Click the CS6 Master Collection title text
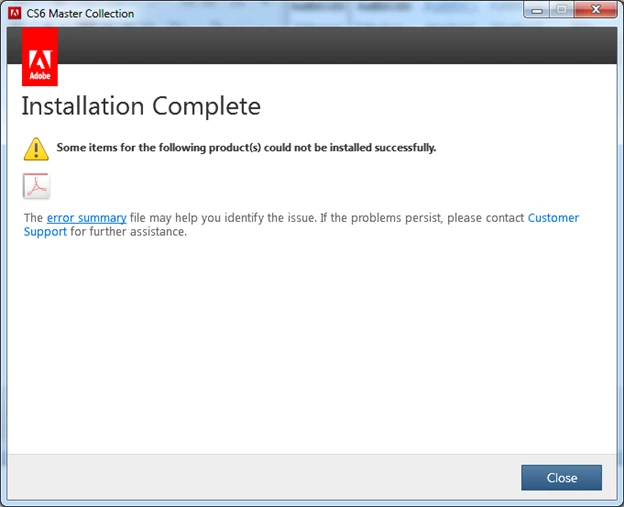Image resolution: width=624 pixels, height=507 pixels. coord(80,14)
